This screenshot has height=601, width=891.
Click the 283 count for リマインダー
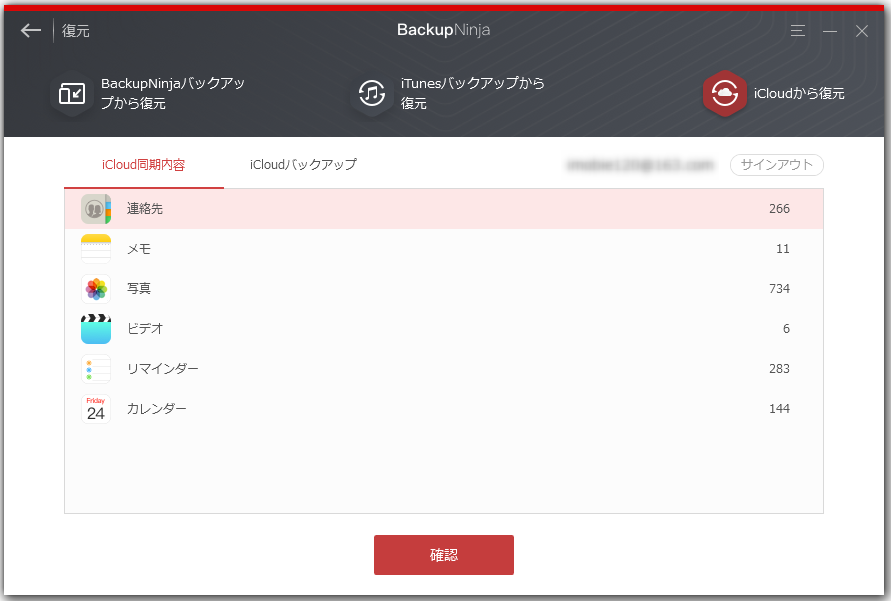(779, 369)
